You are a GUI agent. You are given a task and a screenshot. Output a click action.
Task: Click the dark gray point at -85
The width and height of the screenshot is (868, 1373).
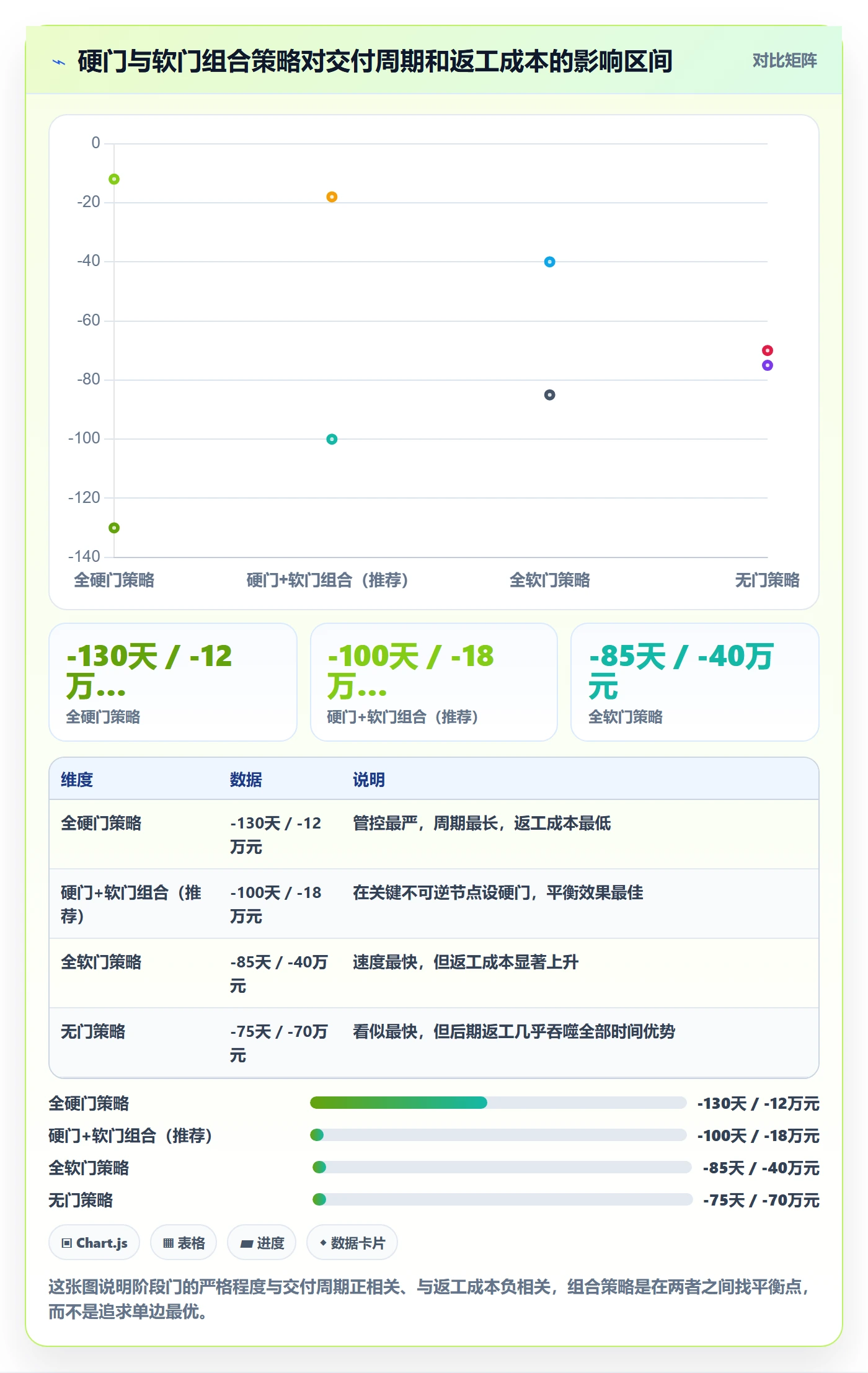click(549, 395)
